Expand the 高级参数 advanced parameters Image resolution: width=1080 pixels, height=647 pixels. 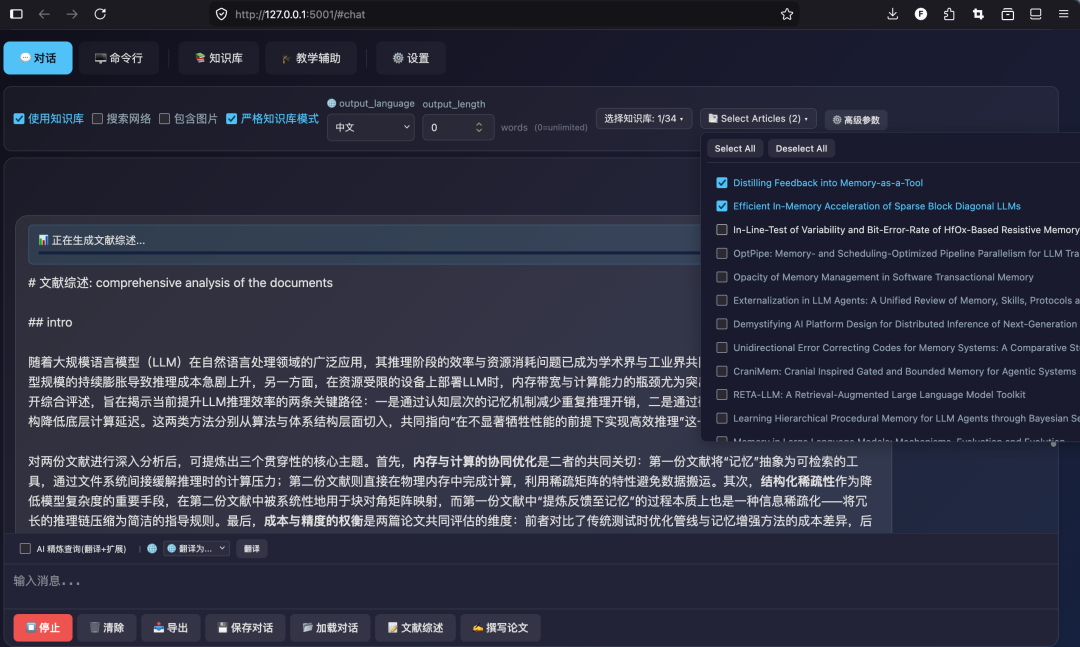[x=856, y=120]
